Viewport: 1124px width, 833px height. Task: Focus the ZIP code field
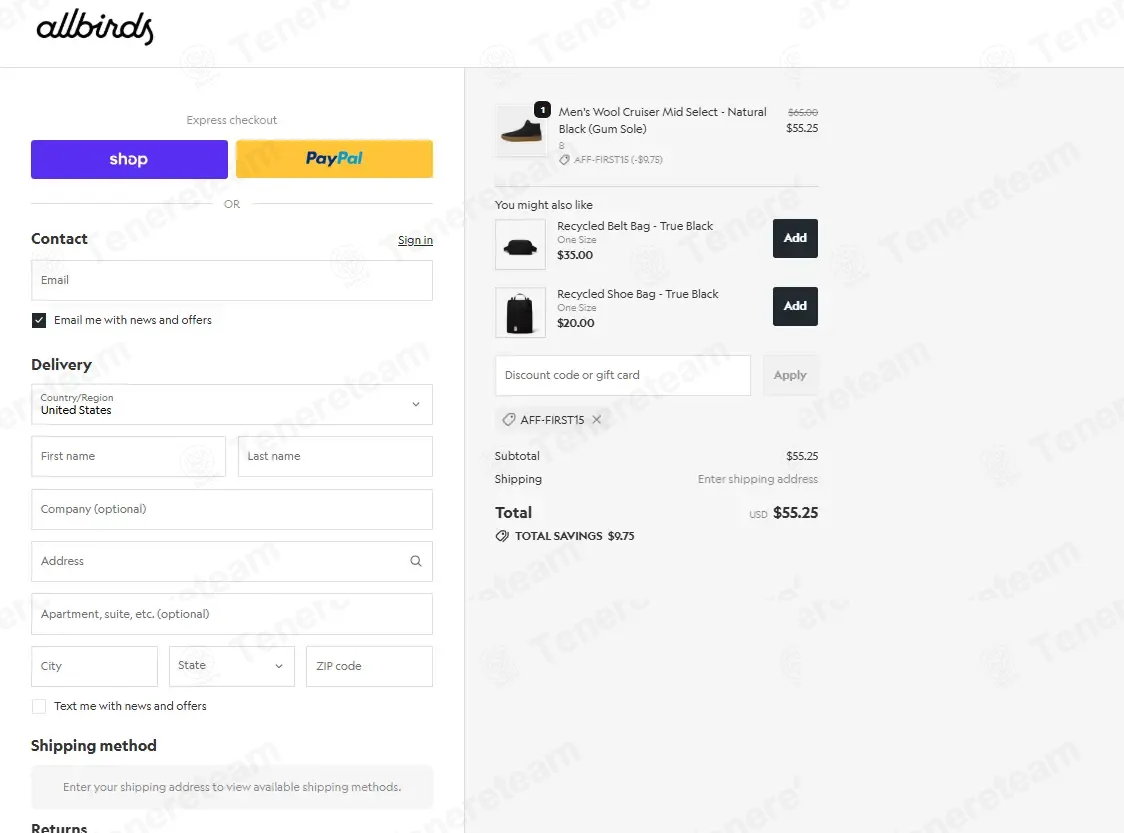pos(369,666)
